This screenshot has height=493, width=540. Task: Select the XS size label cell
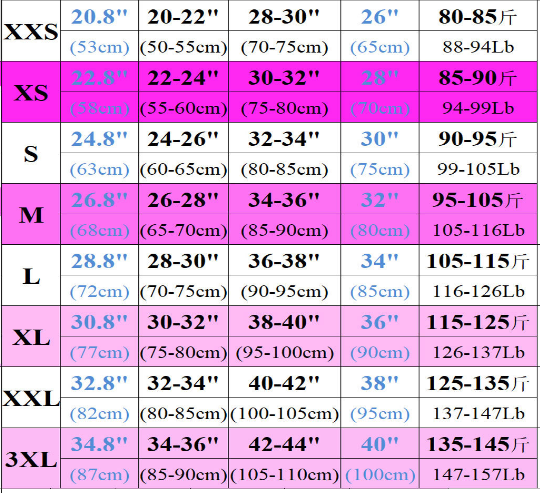(31, 92)
